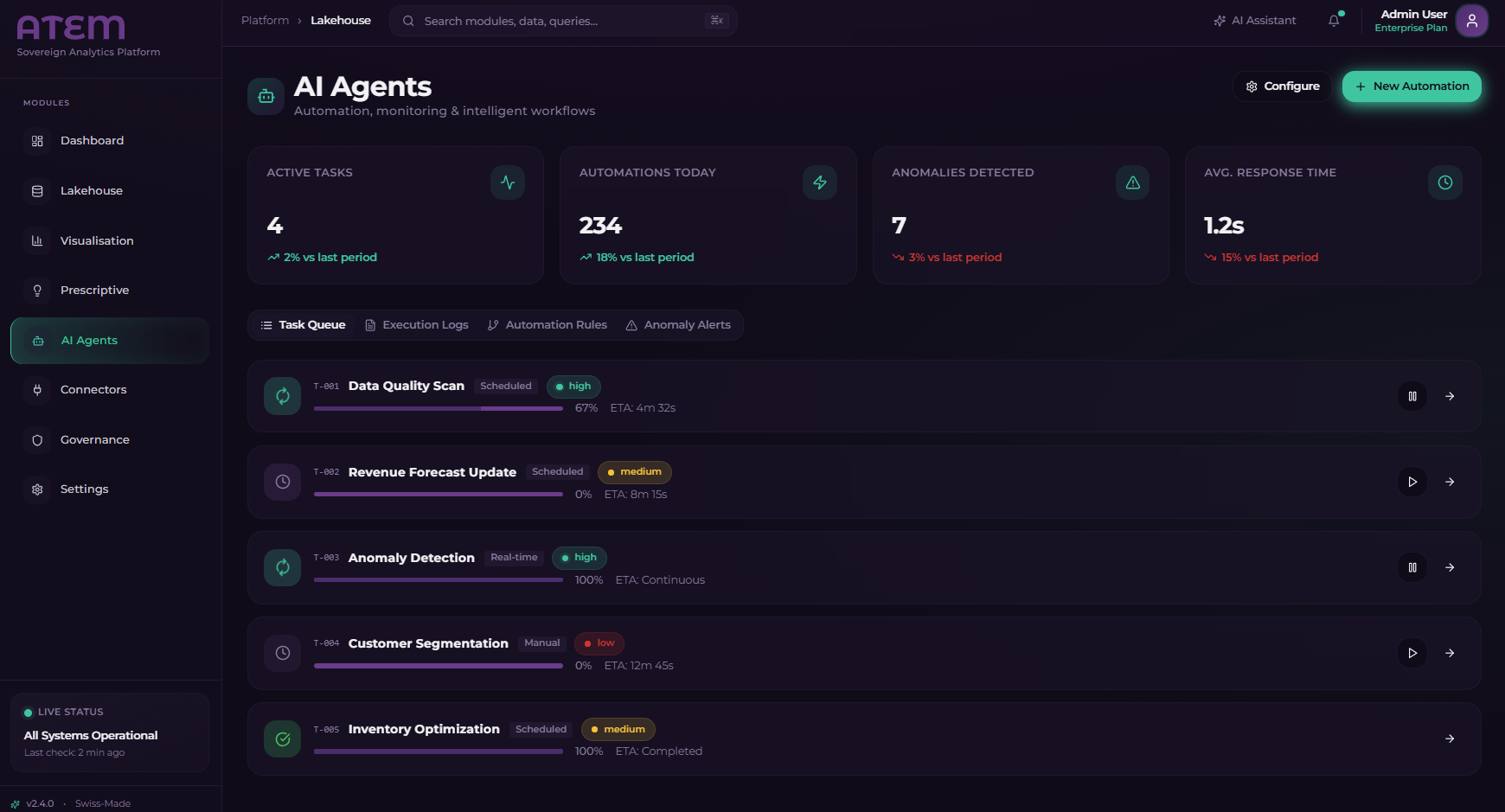1505x812 pixels.
Task: Open Revenue Forecast Update details arrow
Action: click(1450, 482)
